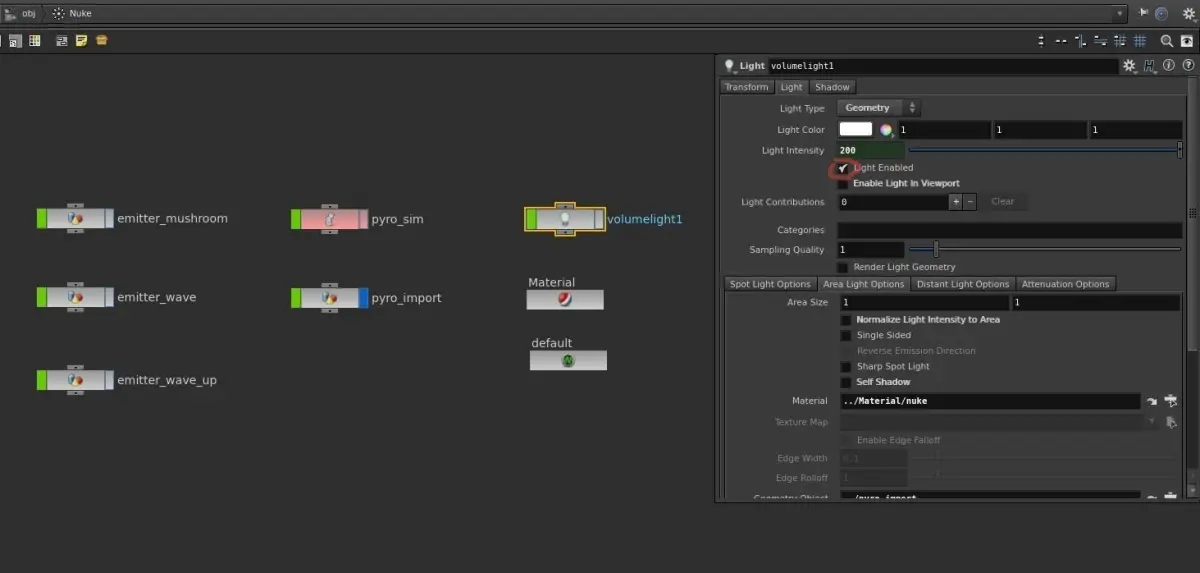Click the blue circular link icon
Image resolution: width=1200 pixels, height=573 pixels.
pyautogui.click(x=1161, y=14)
